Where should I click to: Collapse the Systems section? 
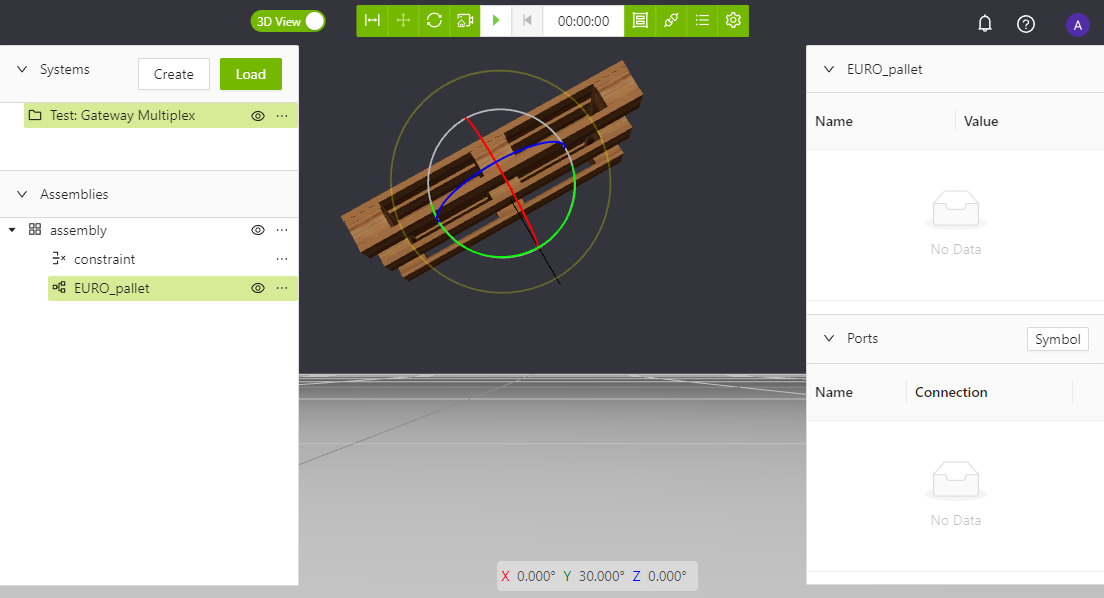click(22, 70)
